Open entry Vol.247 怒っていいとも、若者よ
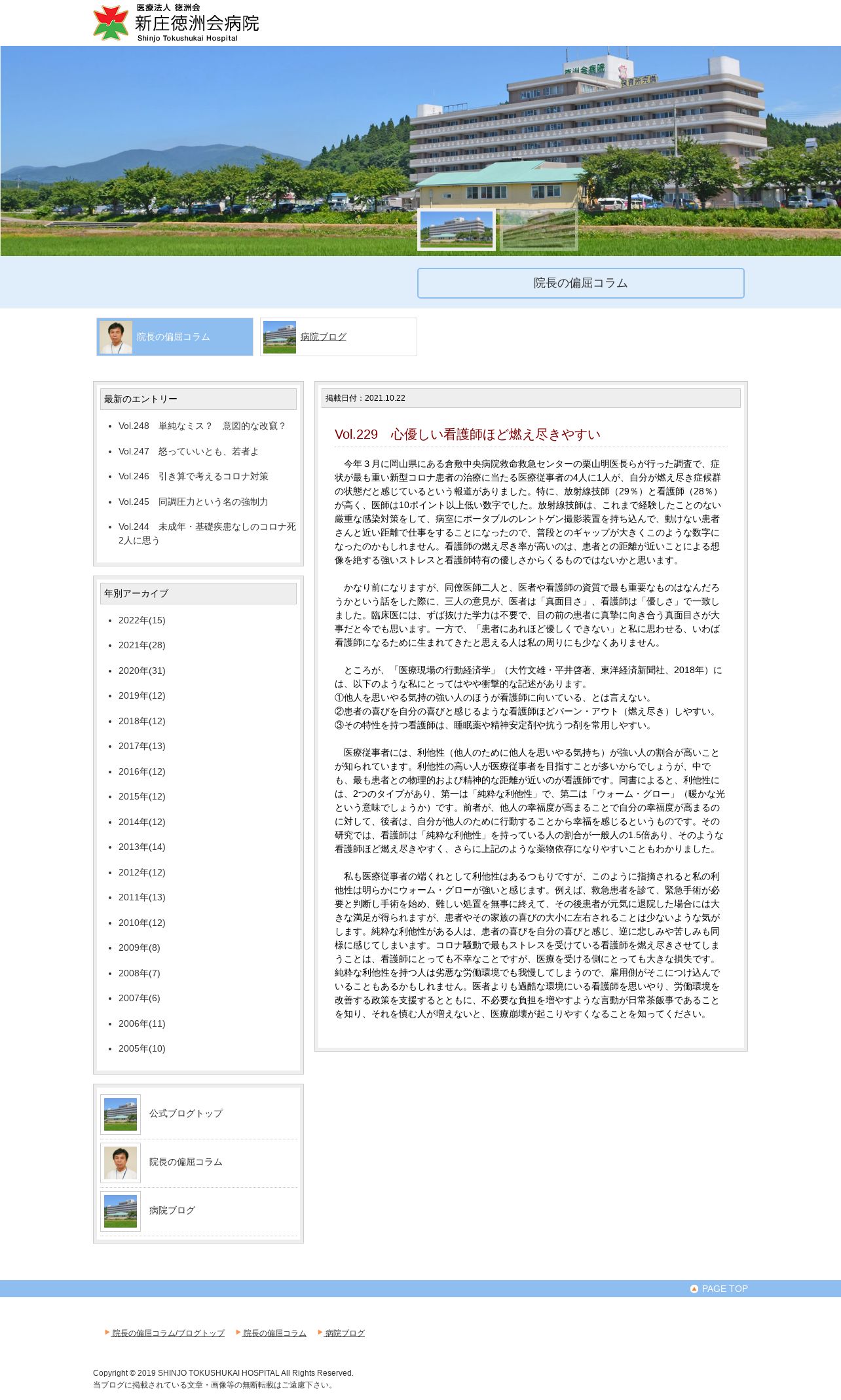 189,452
